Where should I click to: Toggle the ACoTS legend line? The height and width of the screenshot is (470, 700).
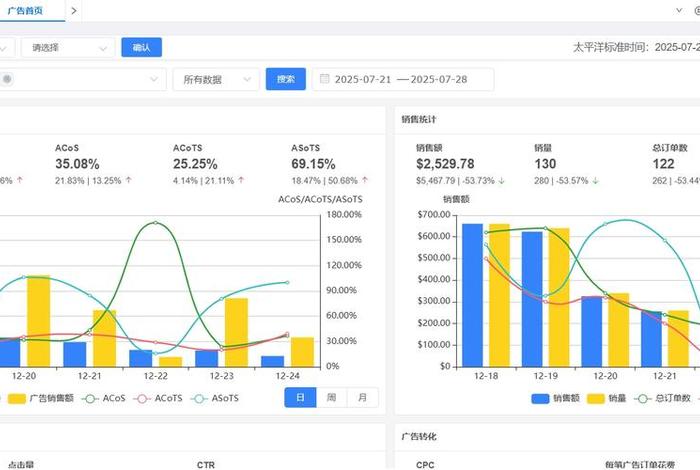158,398
